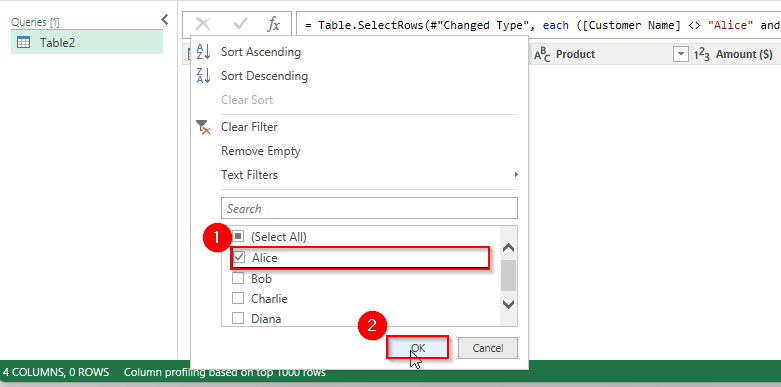Click the Search box in filter menu
This screenshot has height=387, width=781.
pos(369,208)
